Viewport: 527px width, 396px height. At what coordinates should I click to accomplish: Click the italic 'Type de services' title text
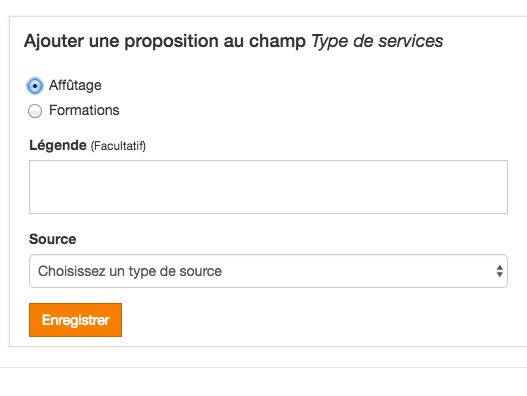377,41
